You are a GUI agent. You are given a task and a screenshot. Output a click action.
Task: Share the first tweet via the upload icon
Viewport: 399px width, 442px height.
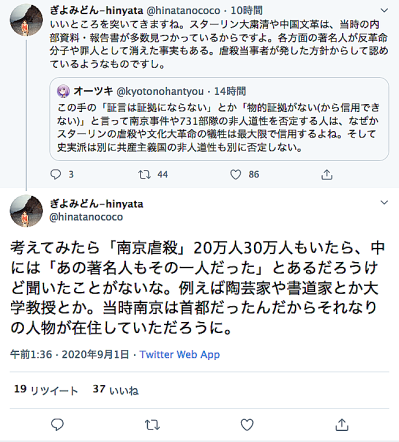327,174
